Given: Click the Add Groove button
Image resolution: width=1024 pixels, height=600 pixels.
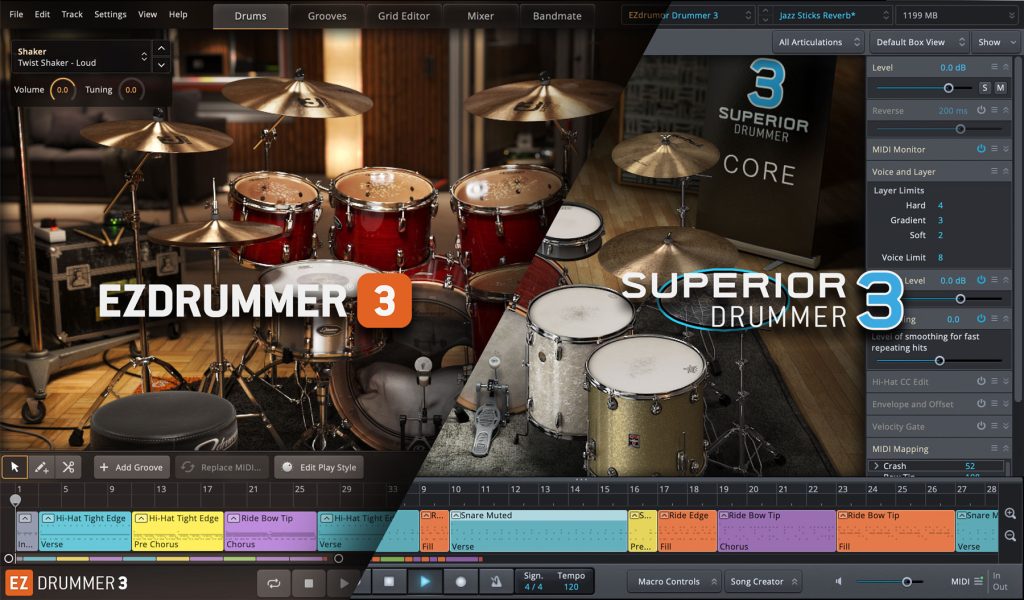Looking at the screenshot, I should [132, 467].
